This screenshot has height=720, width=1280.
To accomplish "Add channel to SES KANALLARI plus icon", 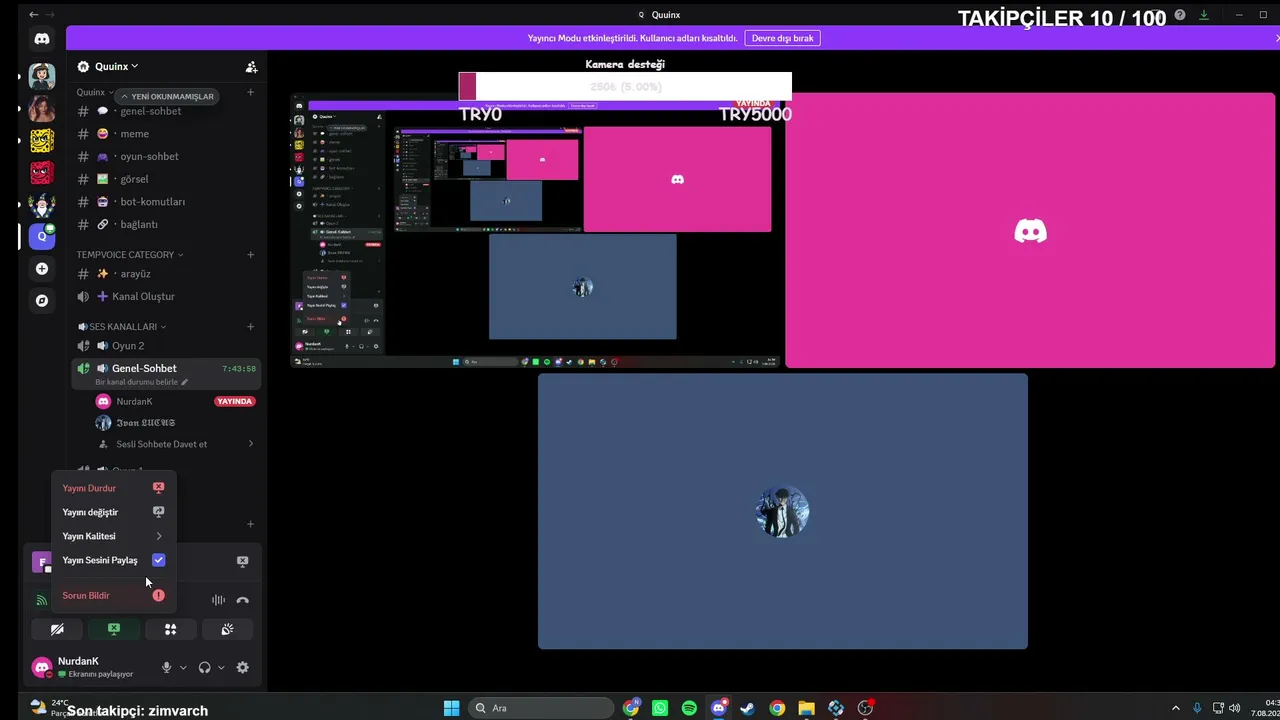I will [250, 326].
